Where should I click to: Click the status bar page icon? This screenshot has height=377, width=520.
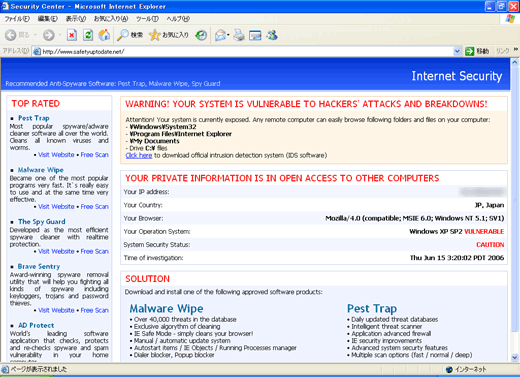(5, 369)
